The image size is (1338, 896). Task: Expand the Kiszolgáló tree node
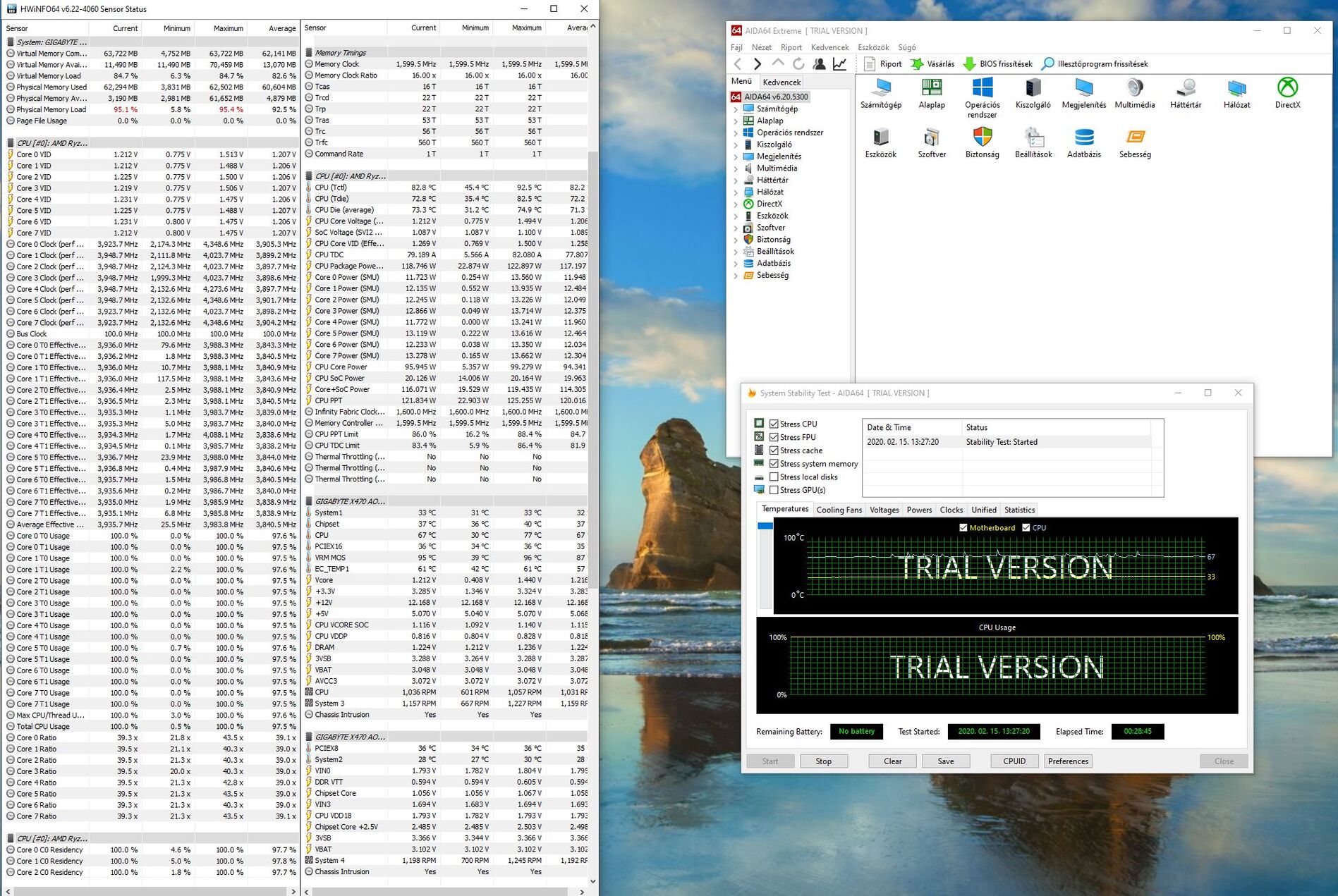click(736, 145)
